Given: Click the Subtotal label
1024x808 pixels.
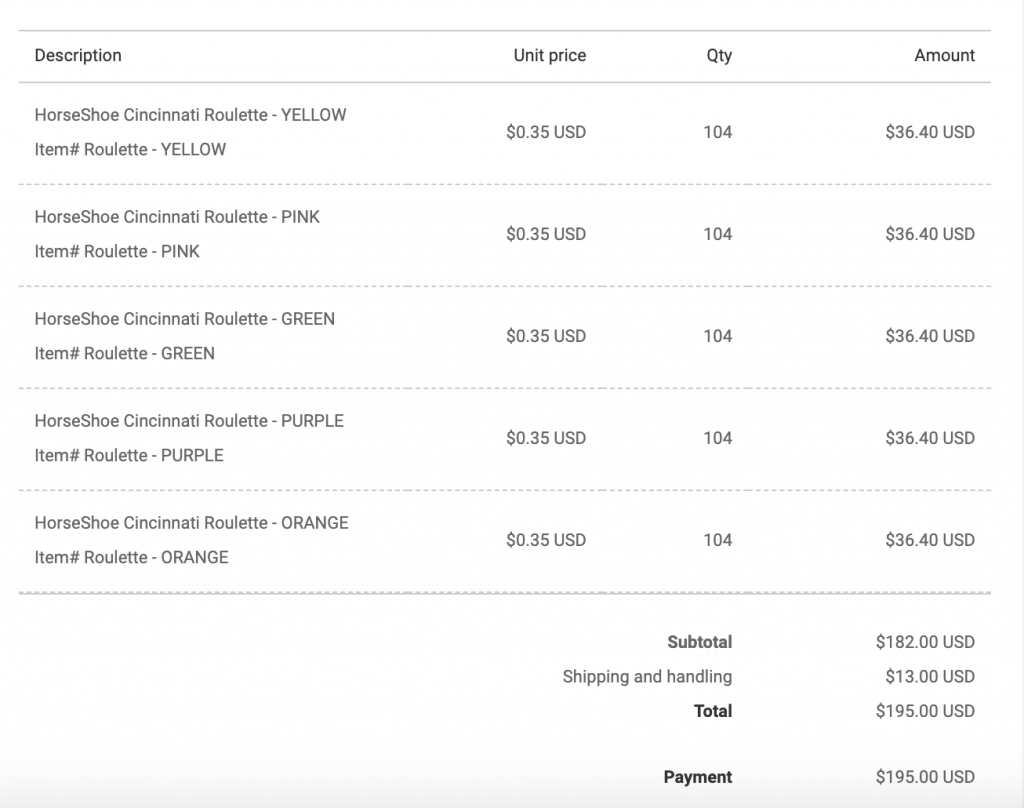Looking at the screenshot, I should click(x=699, y=642).
